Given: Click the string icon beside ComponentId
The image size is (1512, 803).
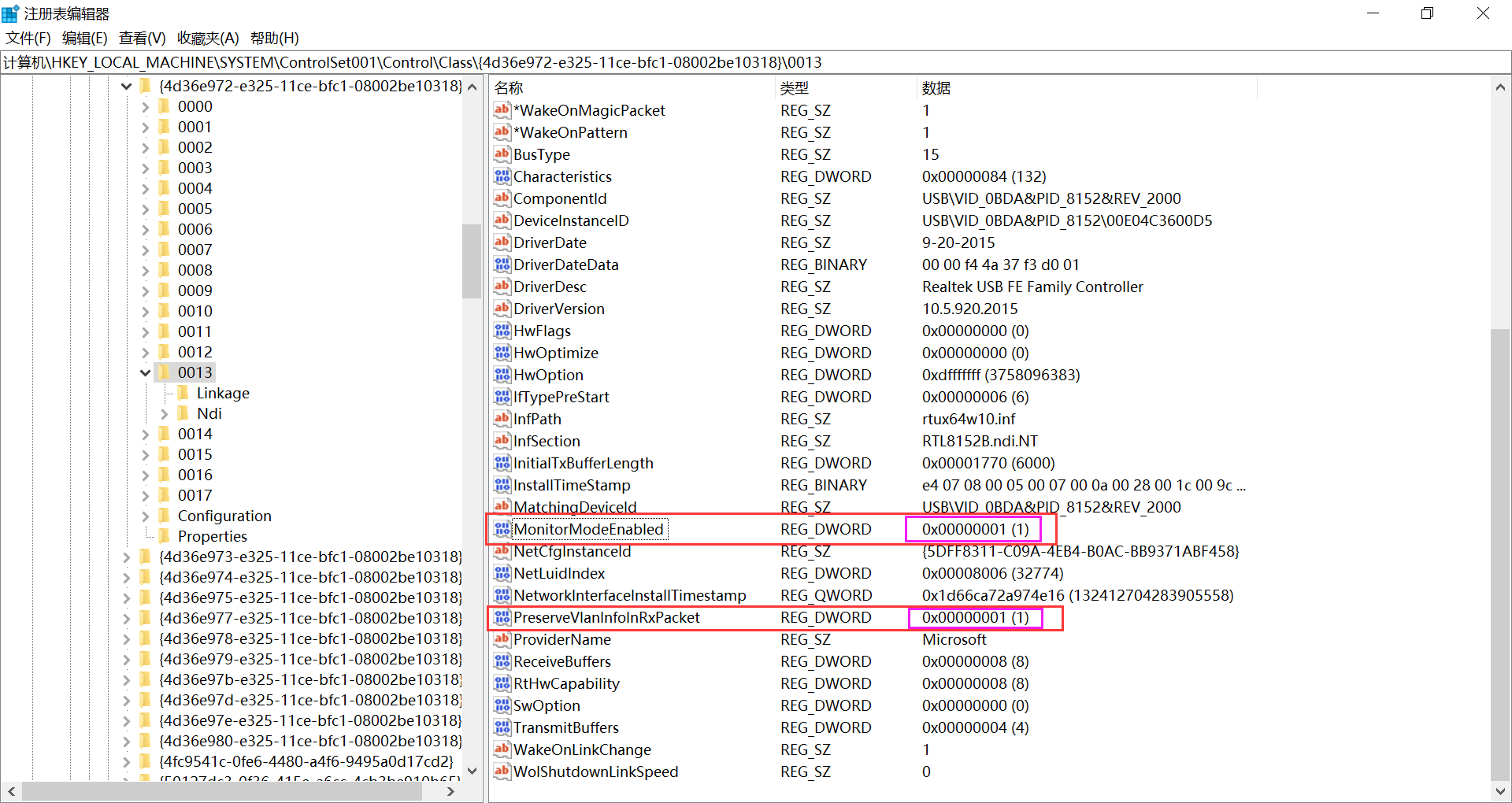Looking at the screenshot, I should 502,198.
